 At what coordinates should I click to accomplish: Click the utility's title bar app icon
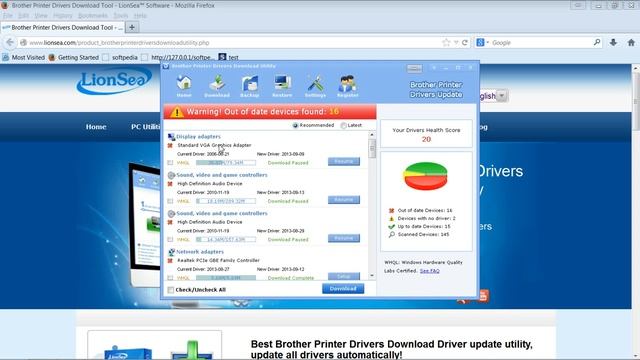click(166, 67)
